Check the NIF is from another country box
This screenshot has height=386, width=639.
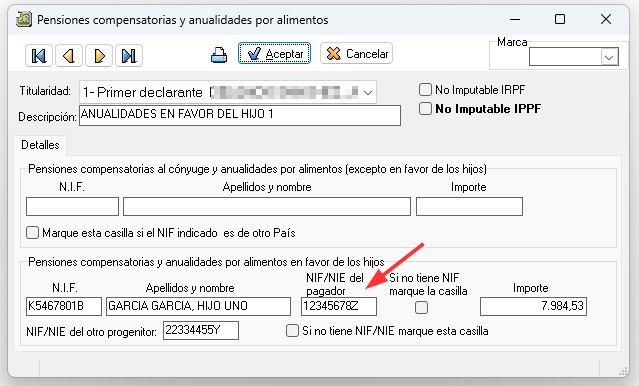pyautogui.click(x=33, y=233)
